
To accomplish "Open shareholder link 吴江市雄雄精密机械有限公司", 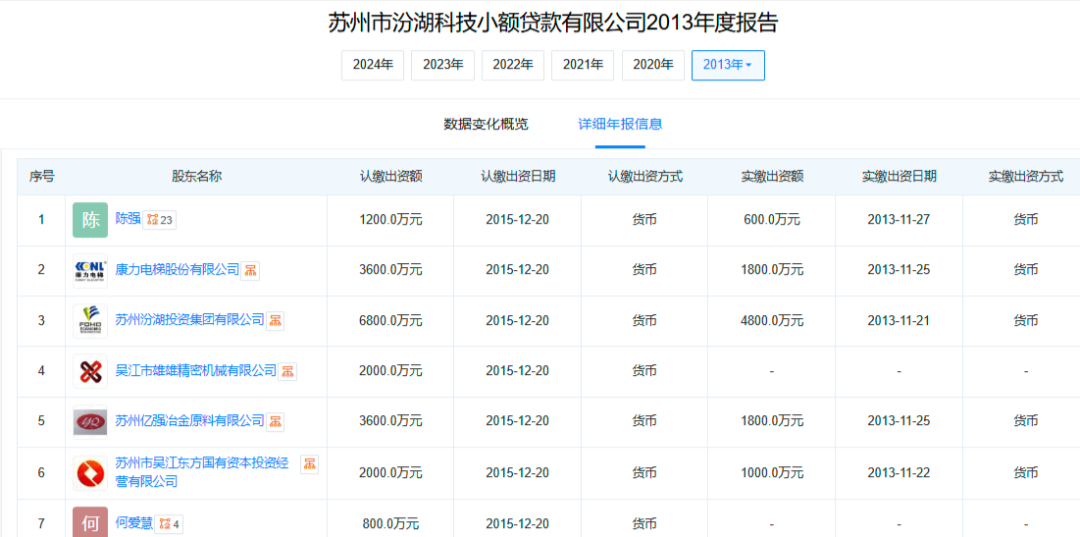I will (196, 370).
